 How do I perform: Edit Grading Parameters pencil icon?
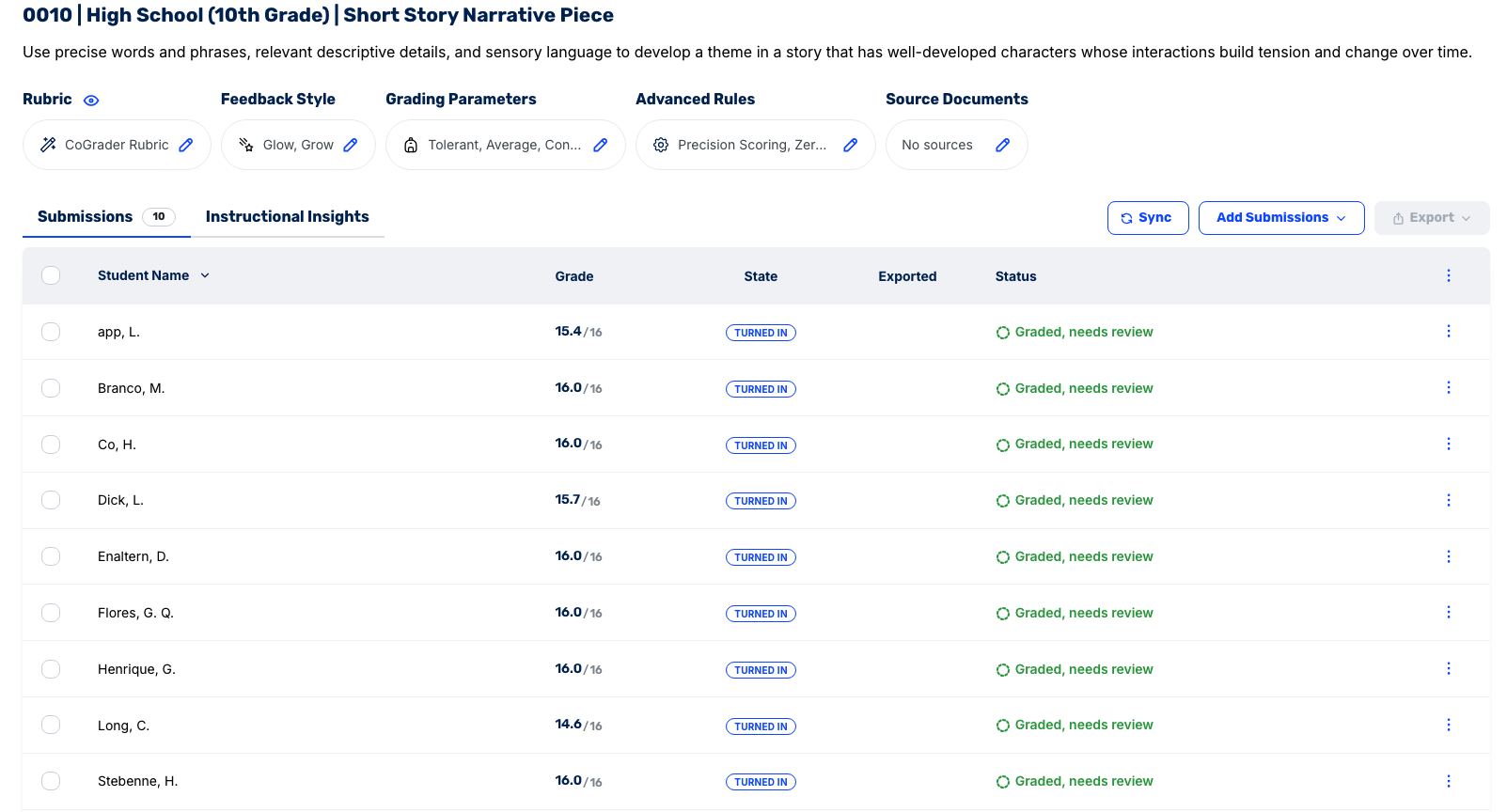point(601,145)
